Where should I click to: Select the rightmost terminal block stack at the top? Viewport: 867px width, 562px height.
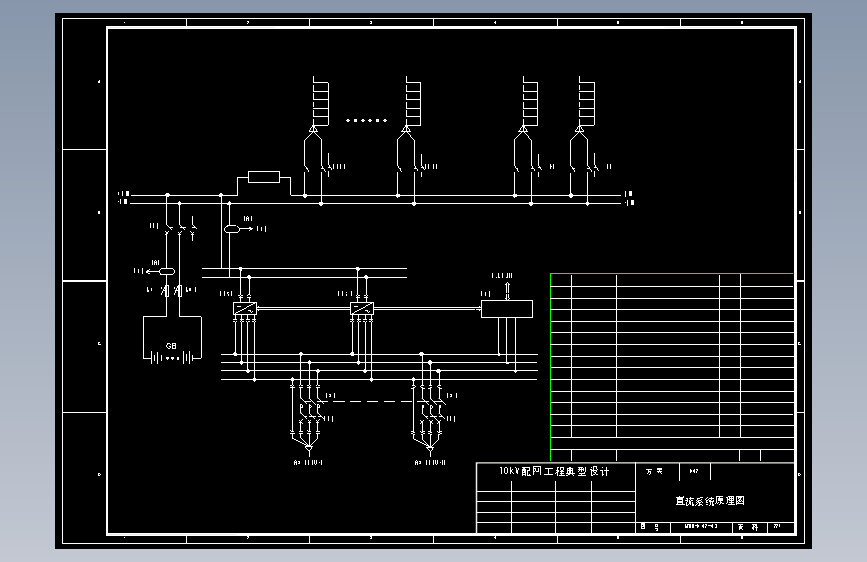click(587, 102)
